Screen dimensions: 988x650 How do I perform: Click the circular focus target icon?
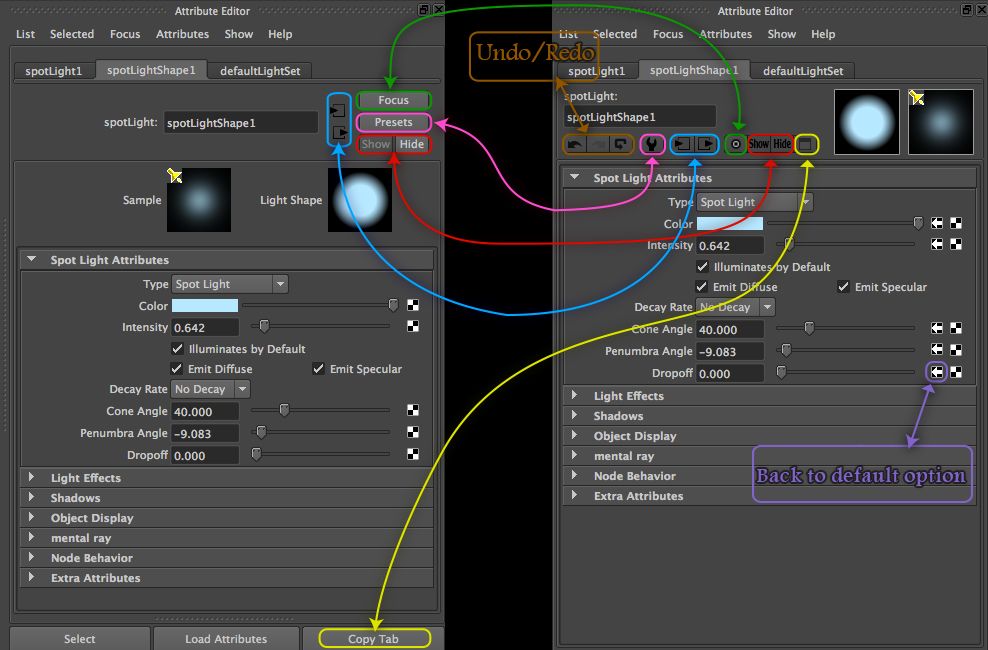735,144
